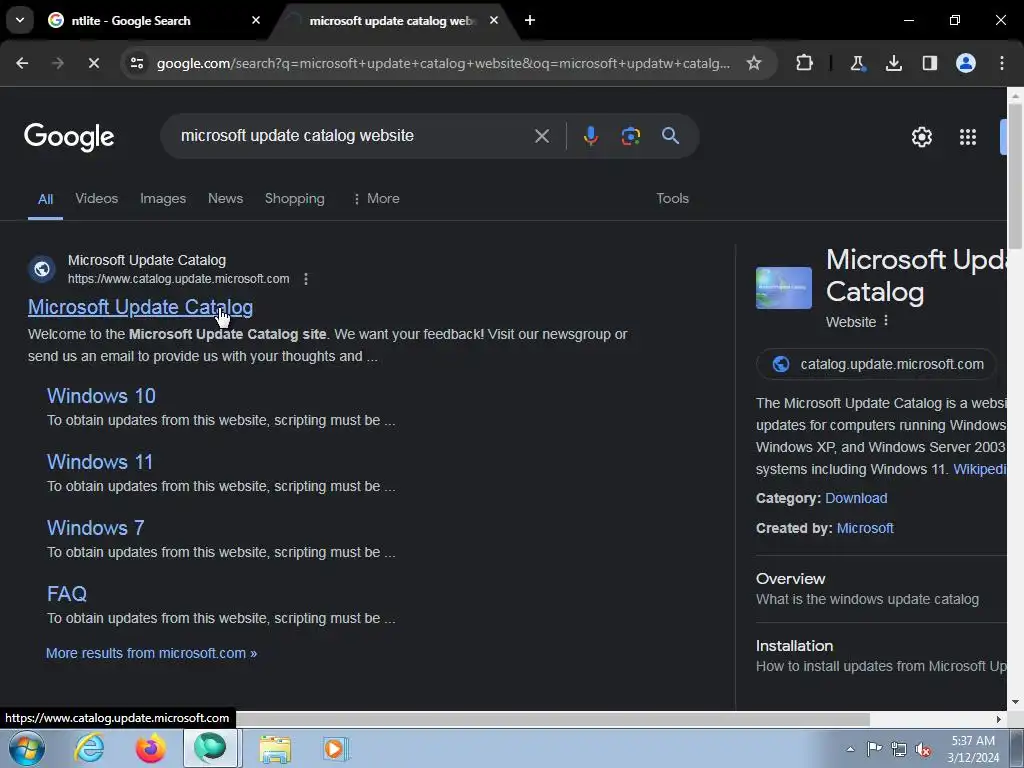The height and width of the screenshot is (768, 1024).
Task: Click the result's globe favicon
Action: (42, 269)
